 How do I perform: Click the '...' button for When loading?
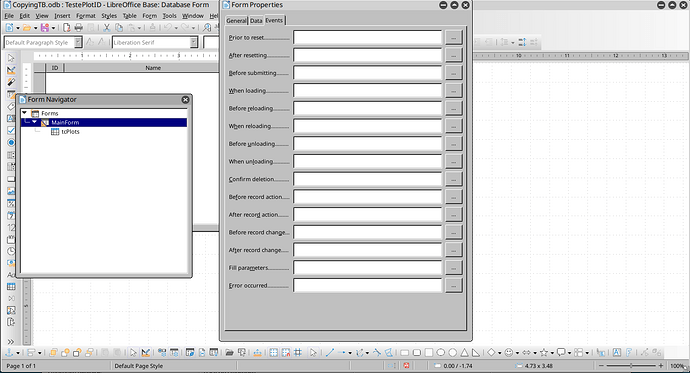point(454,91)
